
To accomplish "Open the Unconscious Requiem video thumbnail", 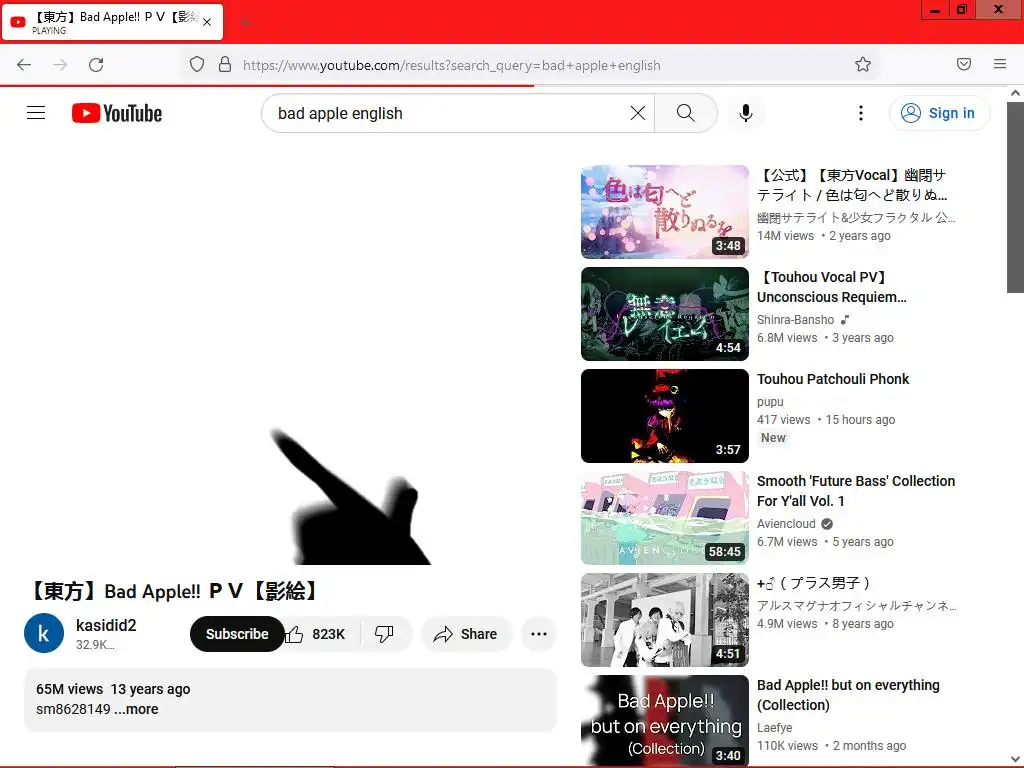I will 665,314.
